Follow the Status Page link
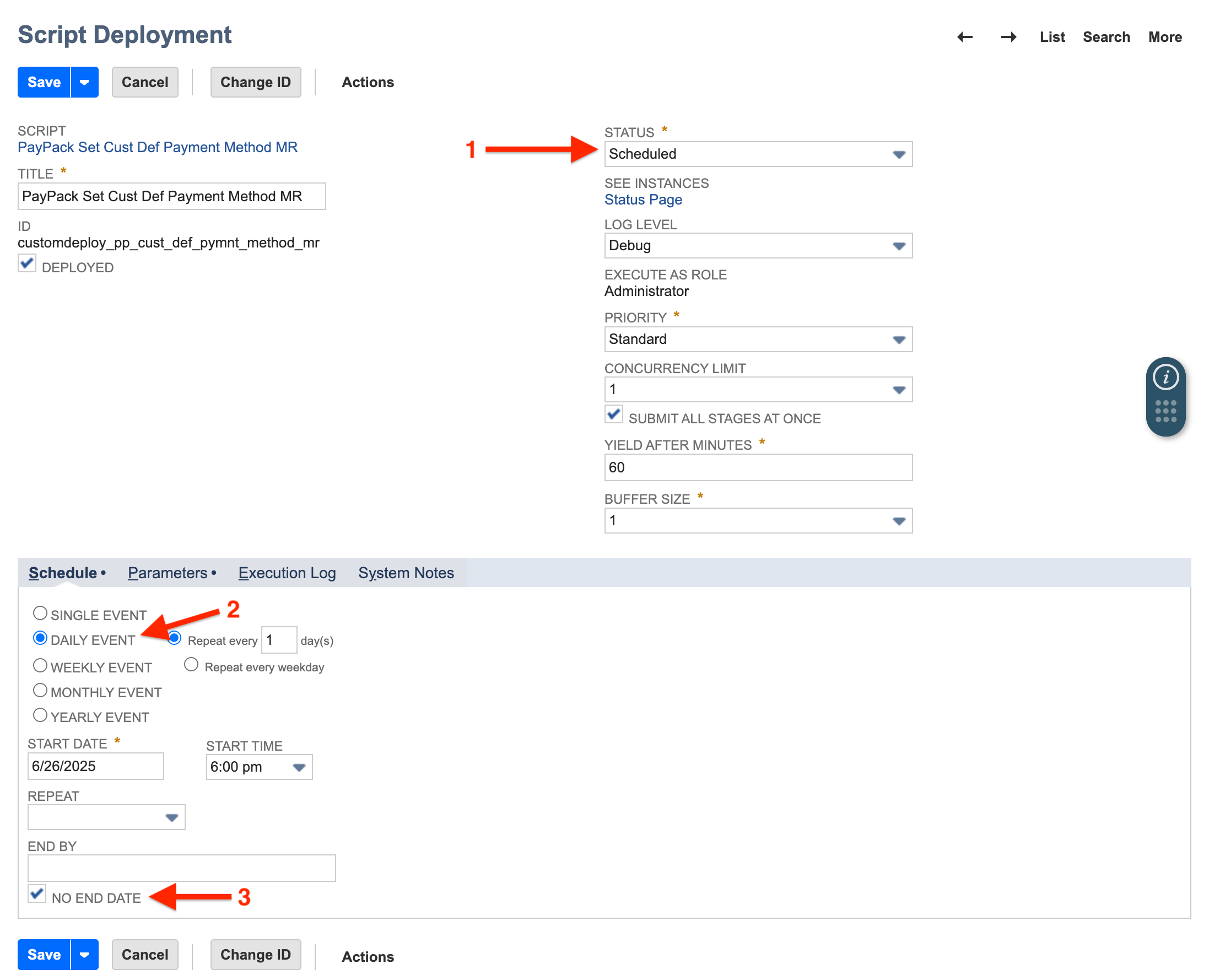This screenshot has width=1209, height=980. [x=643, y=200]
